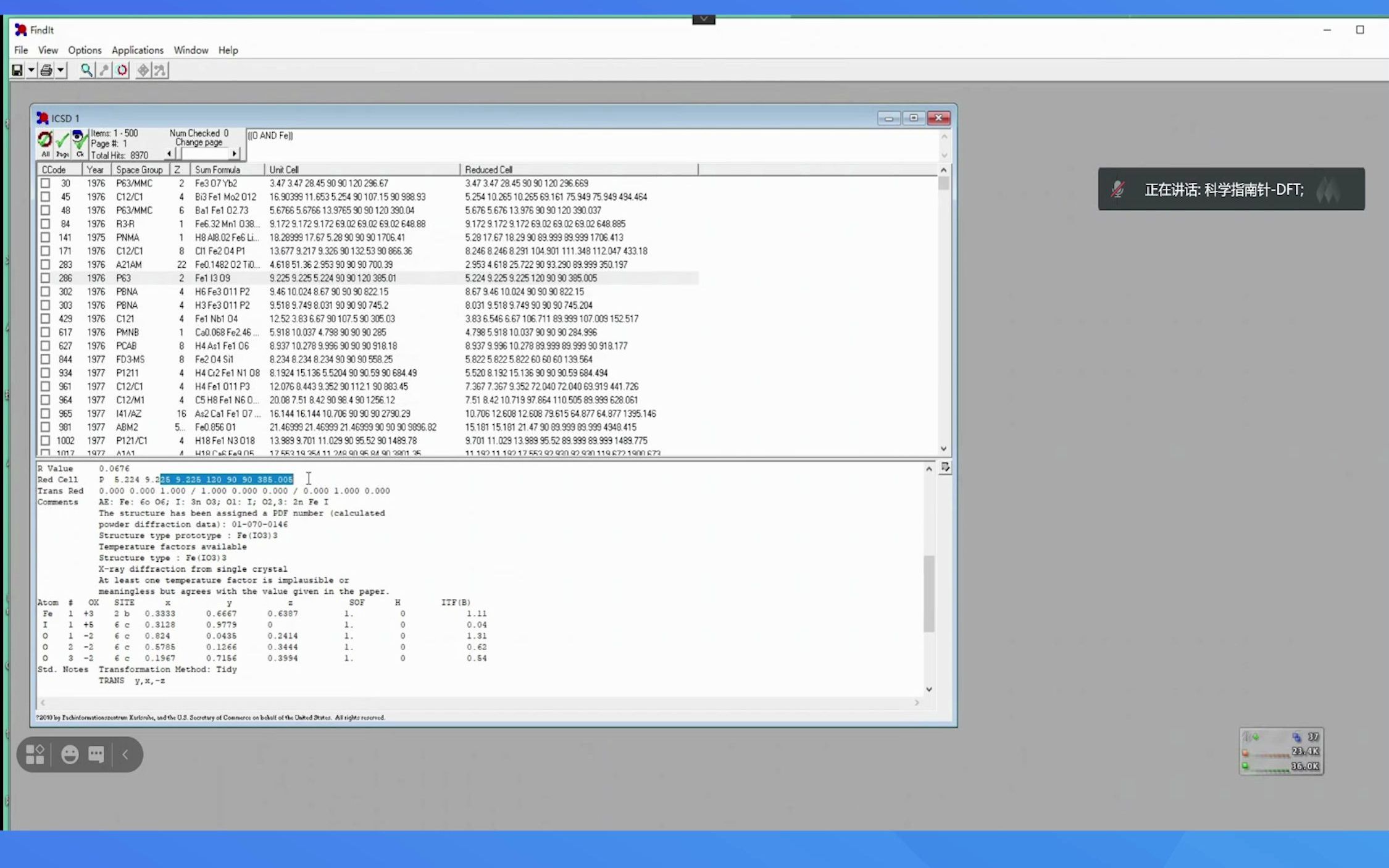Check the box for entry CCode 48
The image size is (1389, 868).
pos(45,211)
